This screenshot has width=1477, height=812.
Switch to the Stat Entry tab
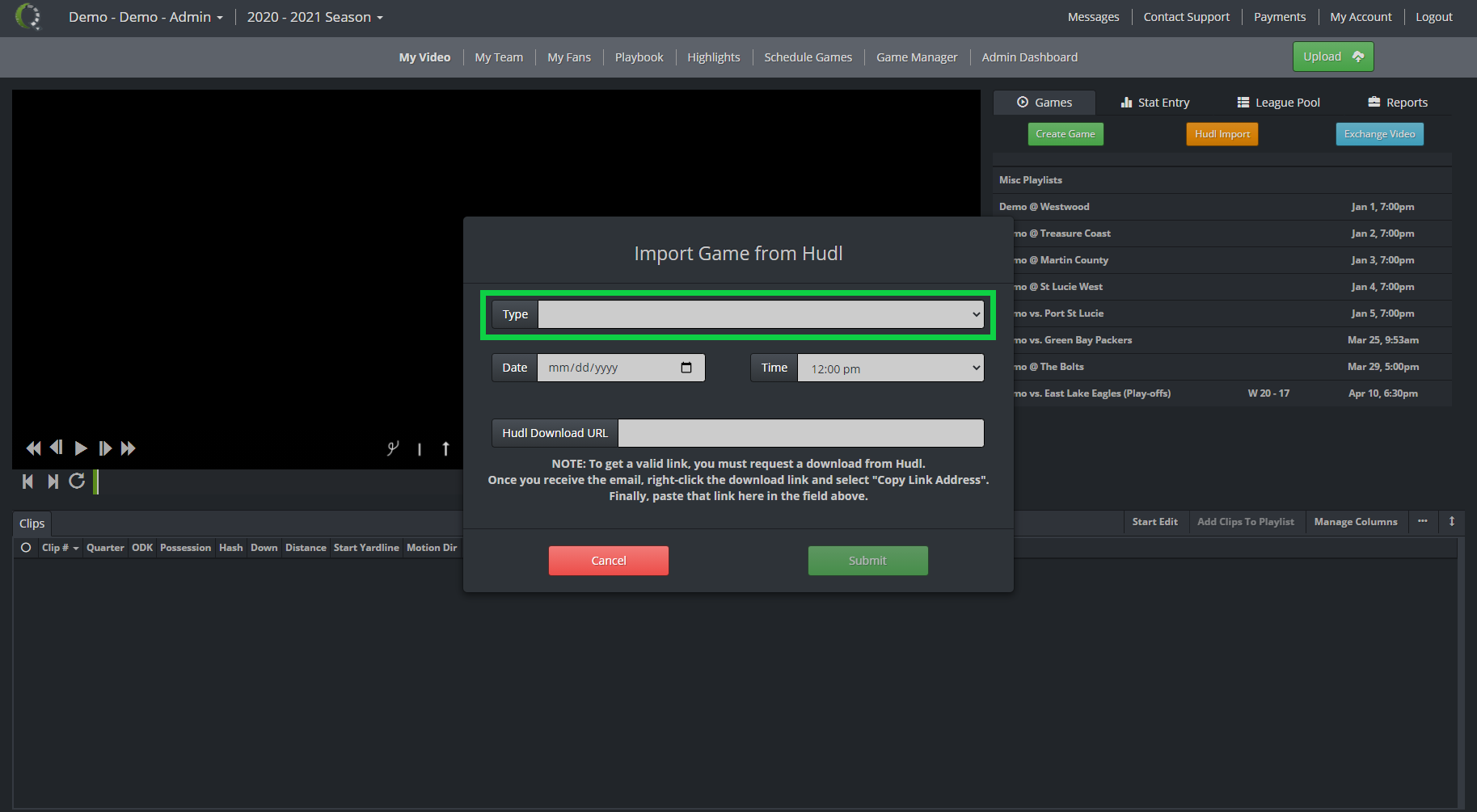pos(1155,103)
